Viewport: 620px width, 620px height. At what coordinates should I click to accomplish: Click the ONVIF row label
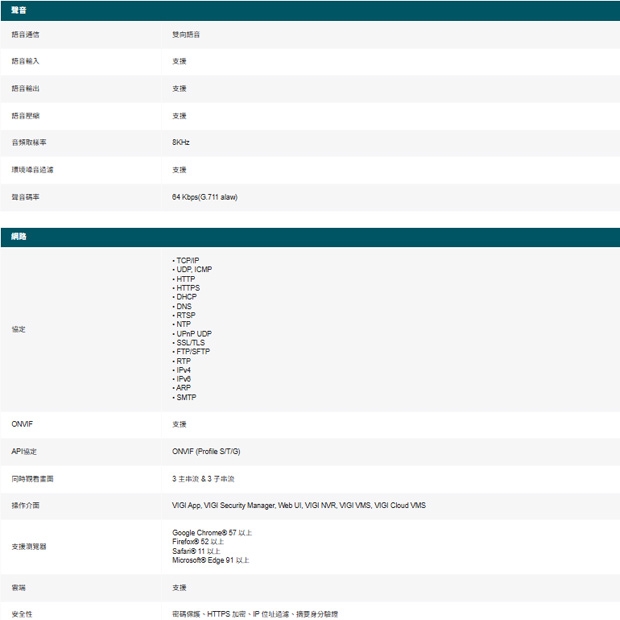tap(22, 424)
